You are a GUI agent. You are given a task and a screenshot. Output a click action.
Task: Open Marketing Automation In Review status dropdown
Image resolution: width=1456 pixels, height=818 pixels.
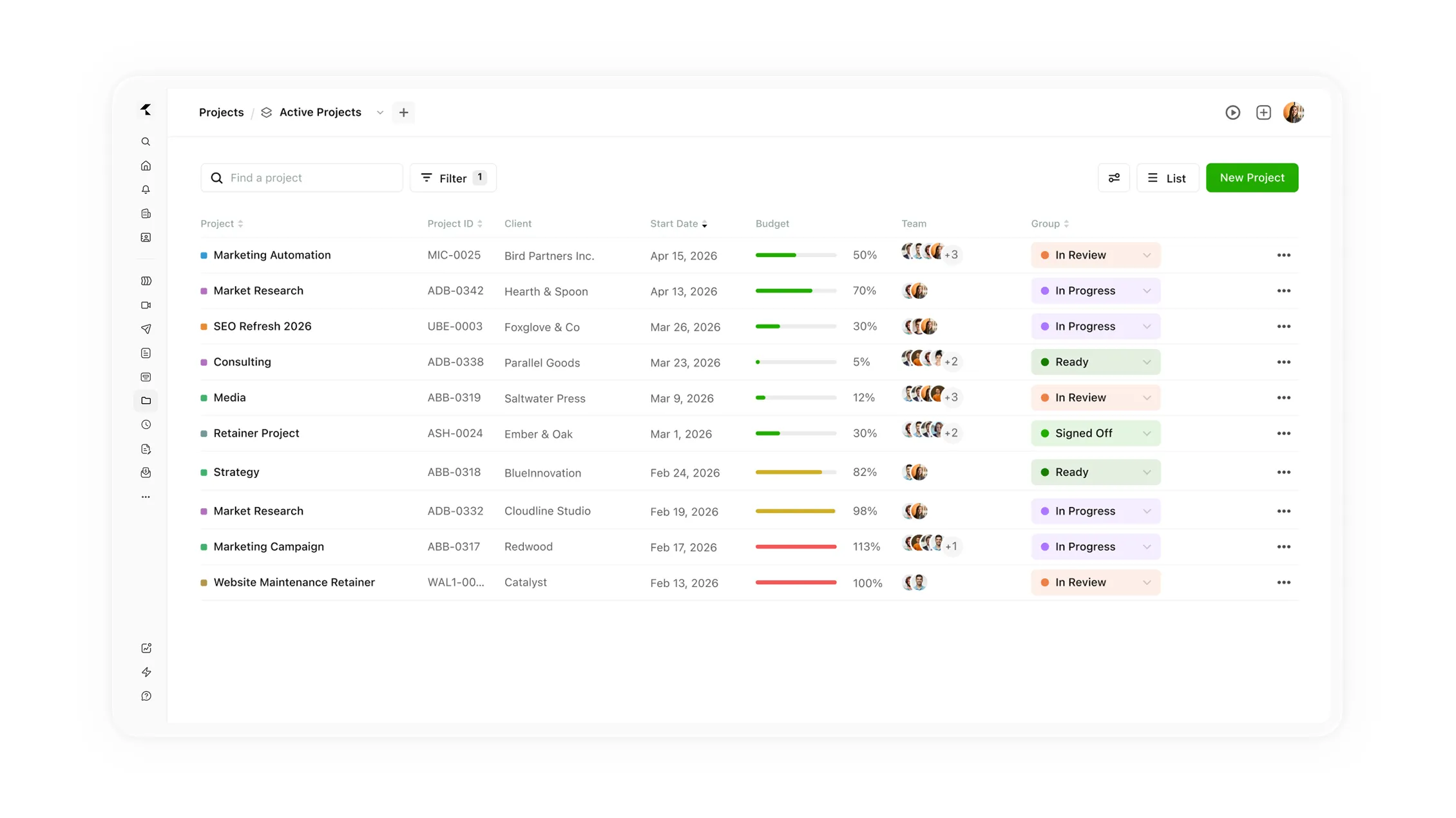click(x=1095, y=255)
